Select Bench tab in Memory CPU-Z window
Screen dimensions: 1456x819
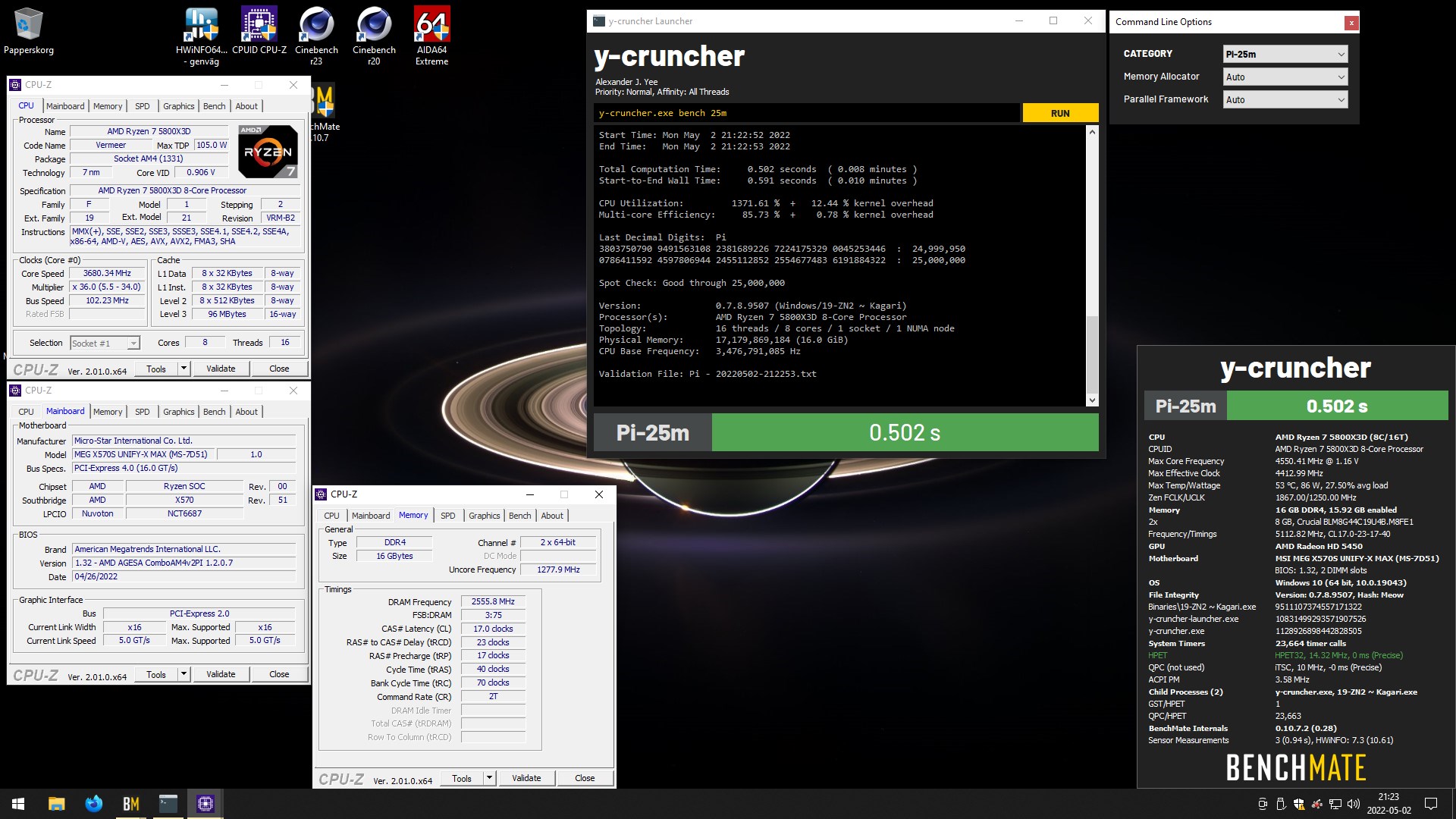pos(520,516)
